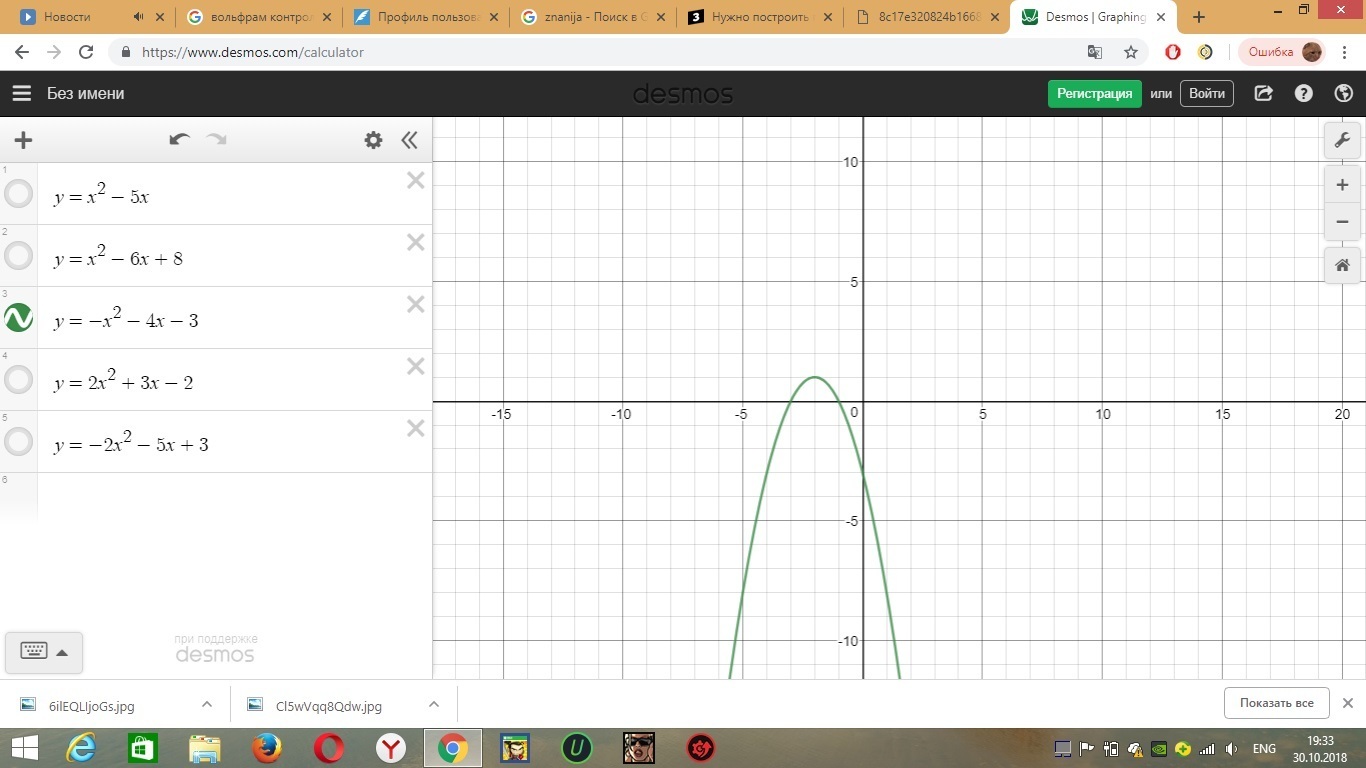Redo the last undone change in Desmos

point(216,140)
